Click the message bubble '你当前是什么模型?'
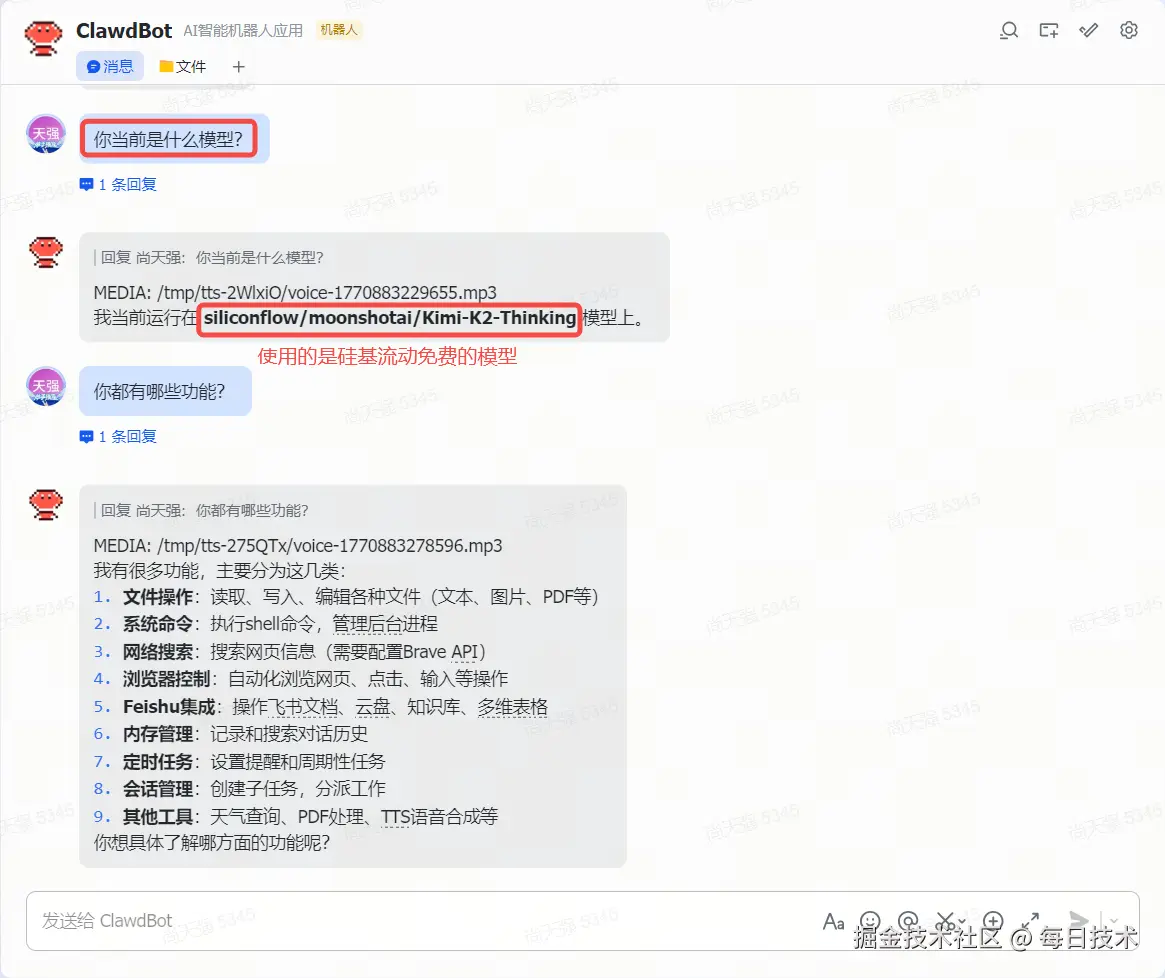The height and width of the screenshot is (978, 1165). 173,139
